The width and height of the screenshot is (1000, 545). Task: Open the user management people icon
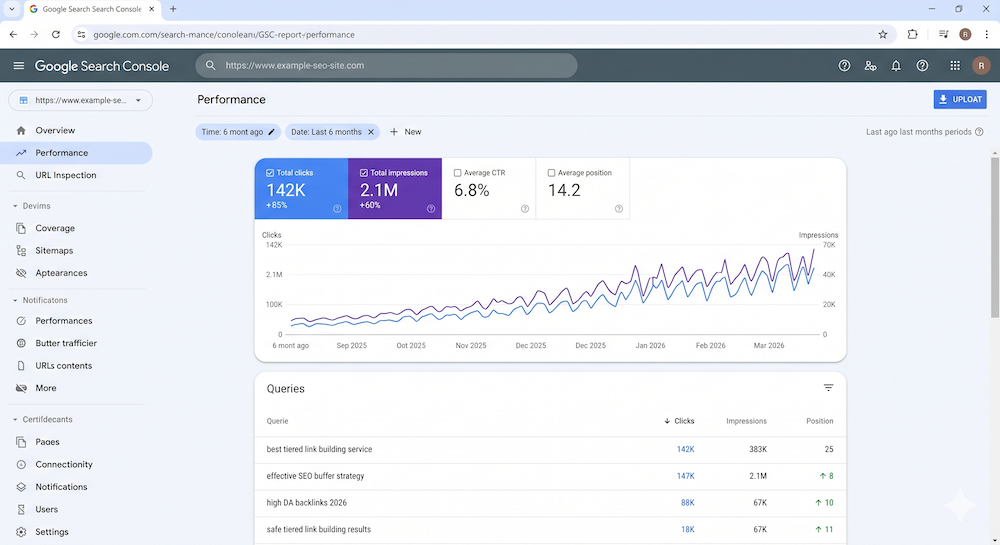[x=870, y=66]
